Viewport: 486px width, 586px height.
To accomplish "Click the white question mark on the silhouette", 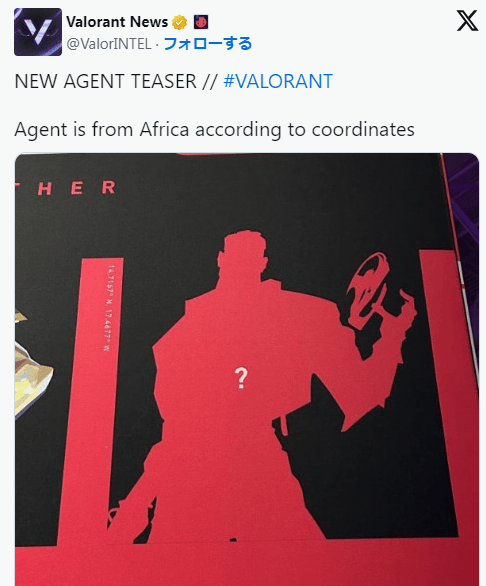I will pyautogui.click(x=241, y=378).
